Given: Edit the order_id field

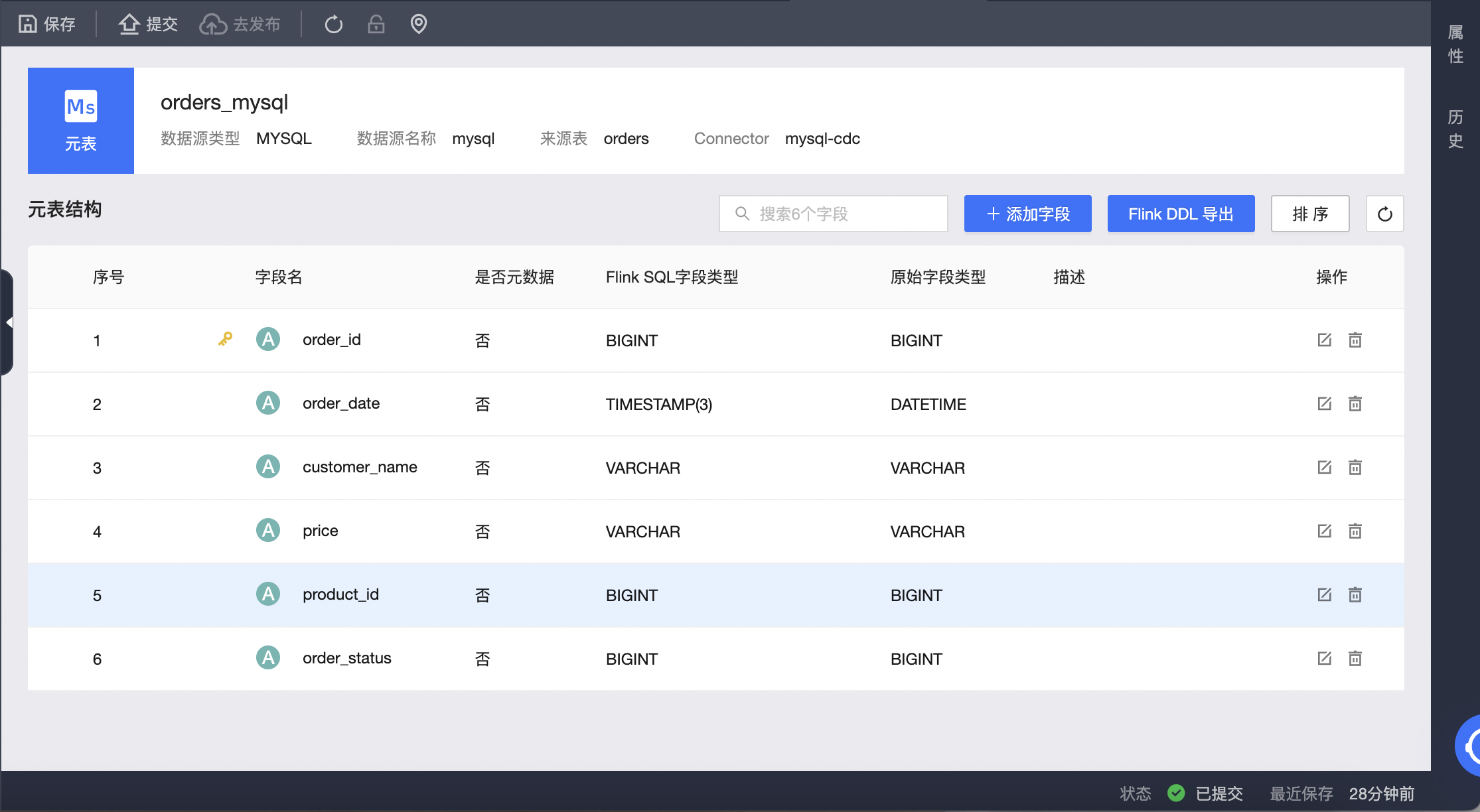Looking at the screenshot, I should 1325,340.
